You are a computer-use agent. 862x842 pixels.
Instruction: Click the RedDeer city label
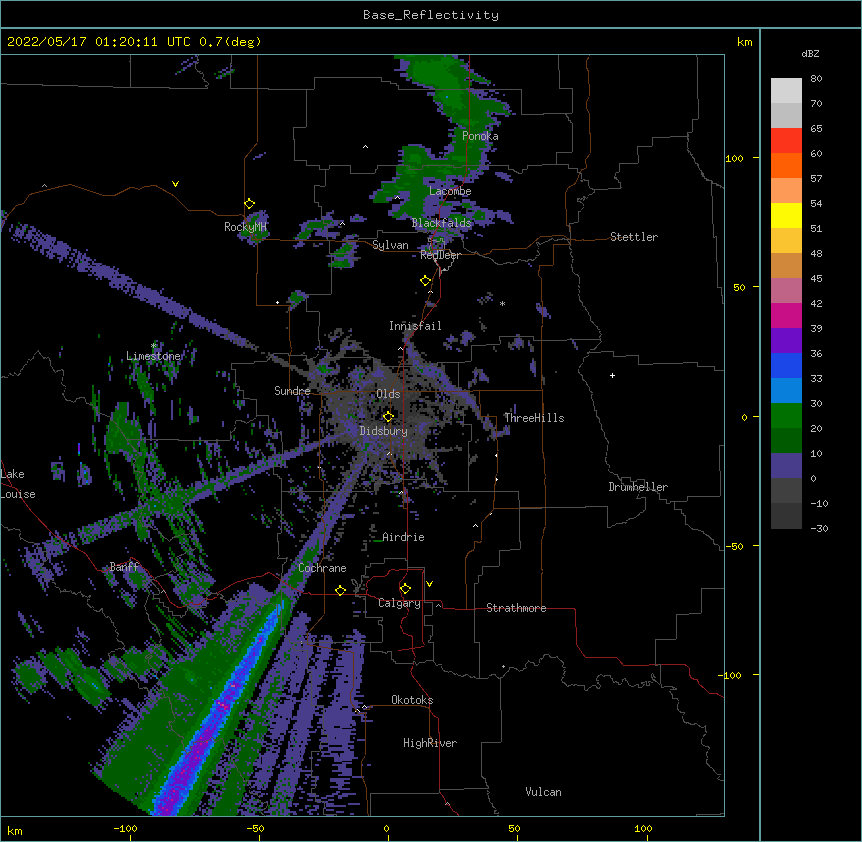(440, 255)
